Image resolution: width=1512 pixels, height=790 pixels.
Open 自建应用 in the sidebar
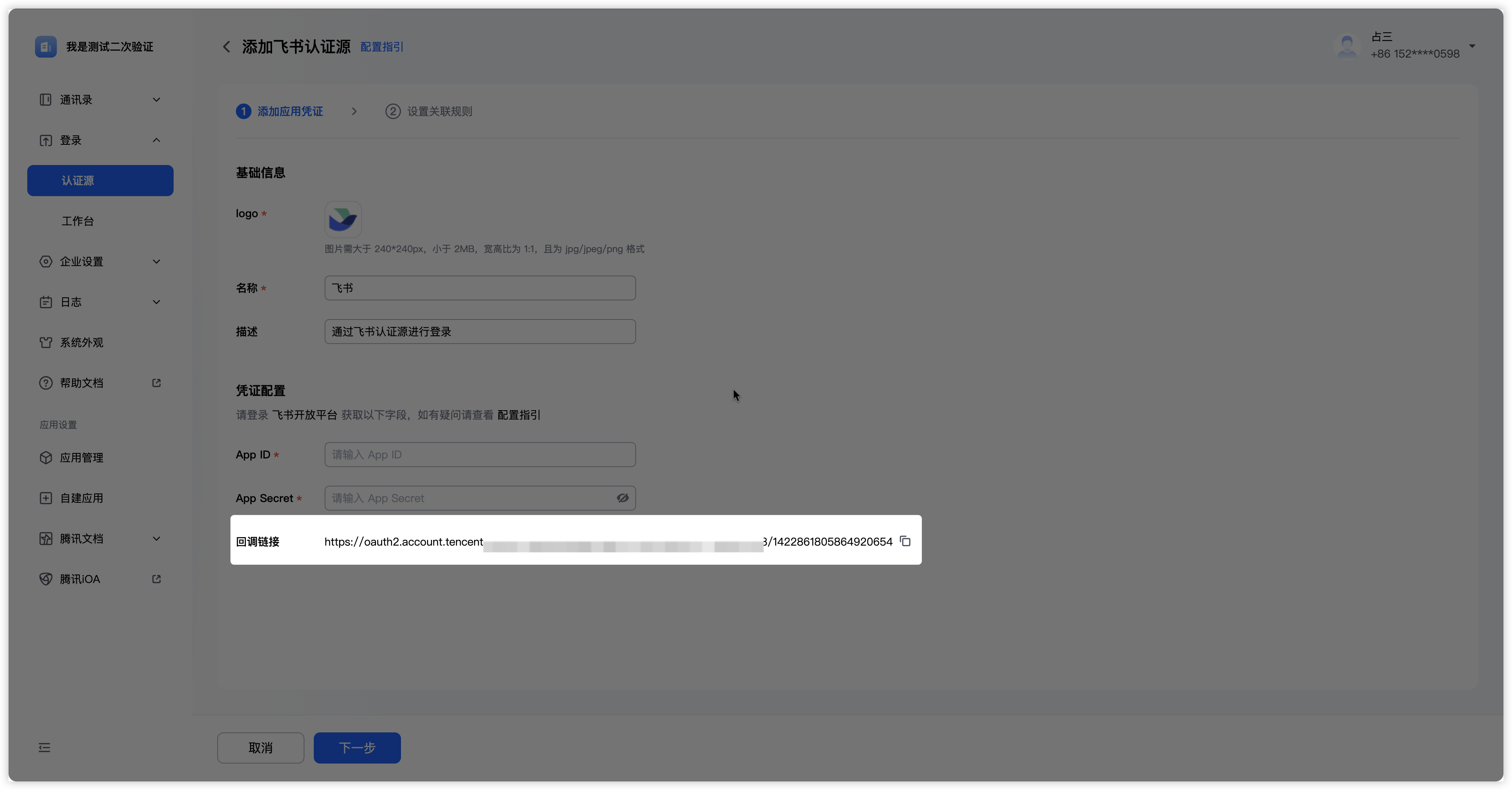coord(82,498)
